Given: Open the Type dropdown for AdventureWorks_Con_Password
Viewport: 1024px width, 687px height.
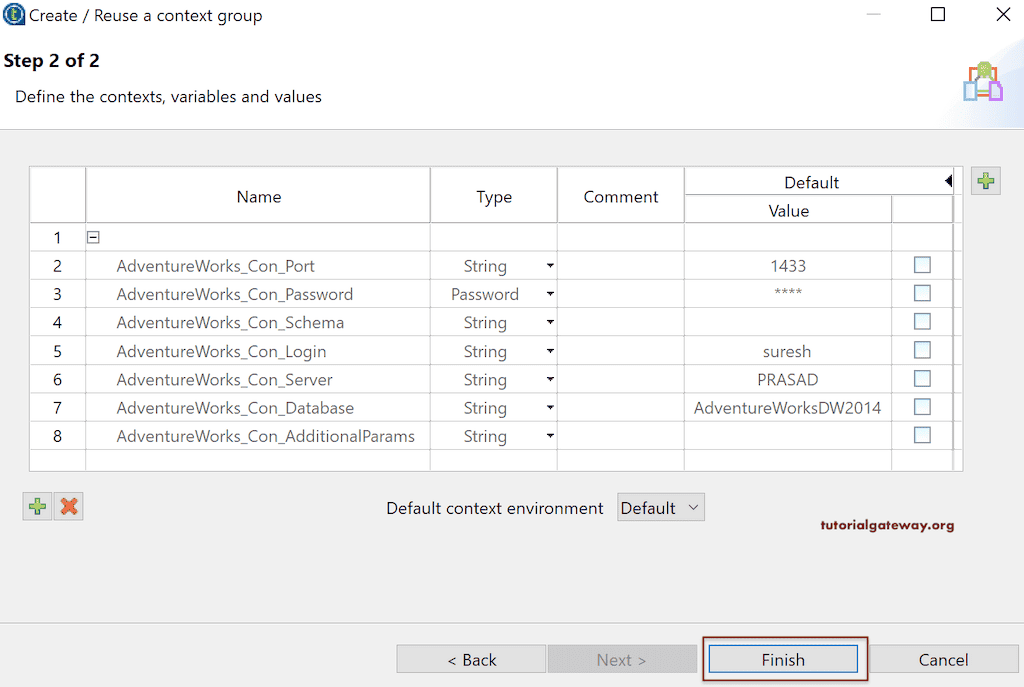Looking at the screenshot, I should pos(549,294).
